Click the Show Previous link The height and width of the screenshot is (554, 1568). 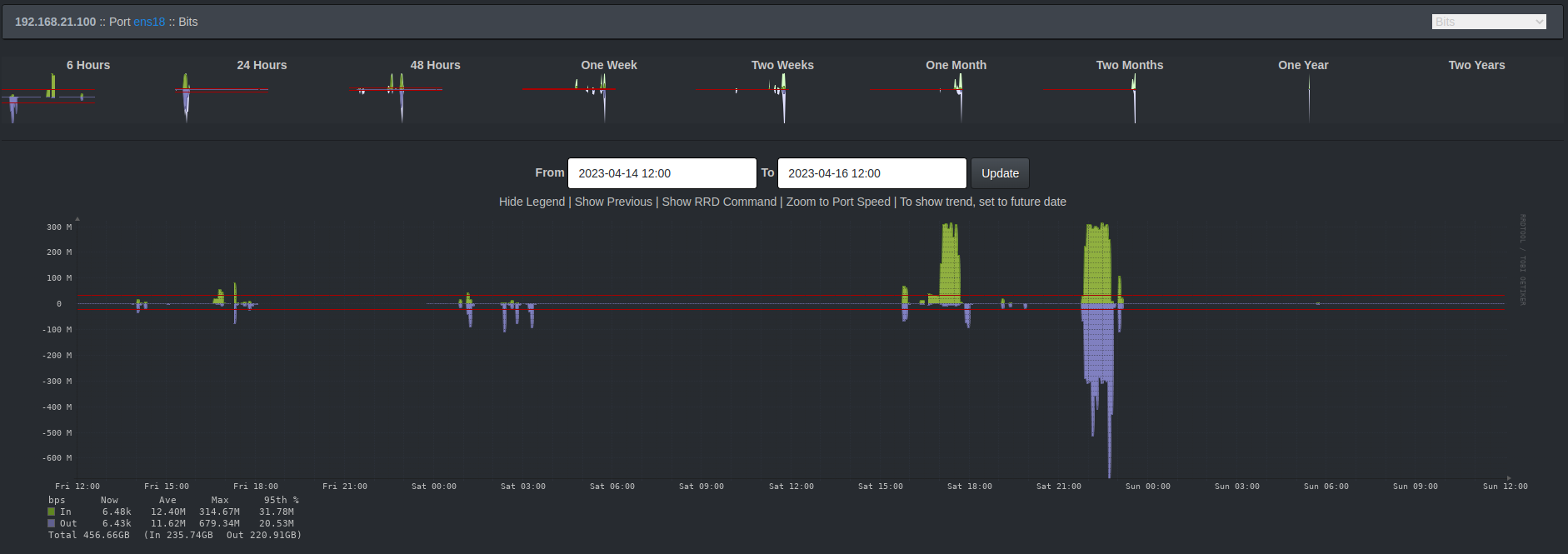point(613,202)
